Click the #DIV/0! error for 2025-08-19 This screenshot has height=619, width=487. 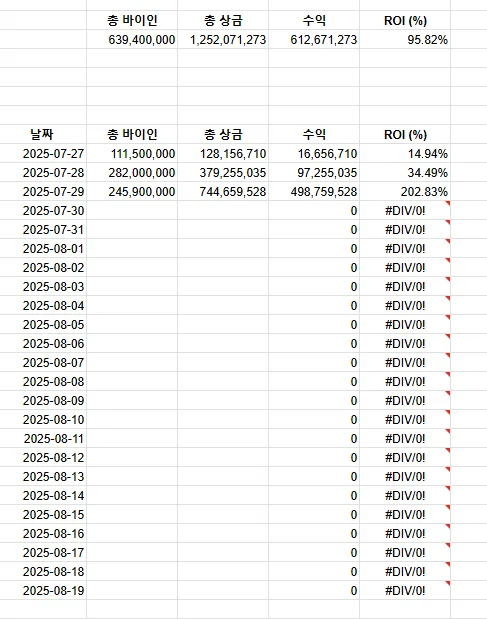click(x=405, y=591)
